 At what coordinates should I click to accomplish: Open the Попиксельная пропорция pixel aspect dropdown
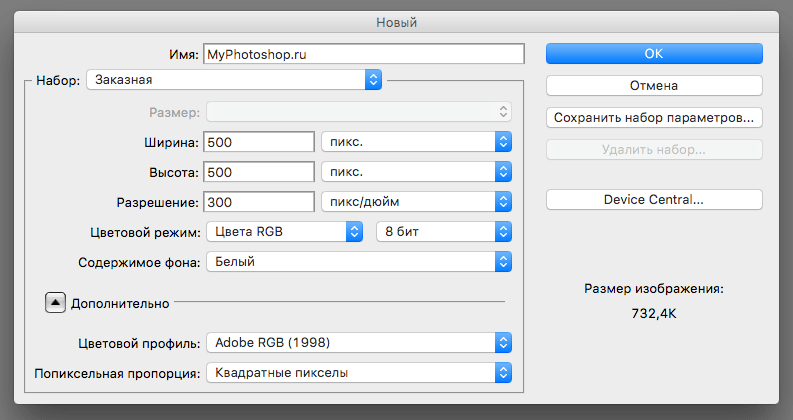click(359, 373)
